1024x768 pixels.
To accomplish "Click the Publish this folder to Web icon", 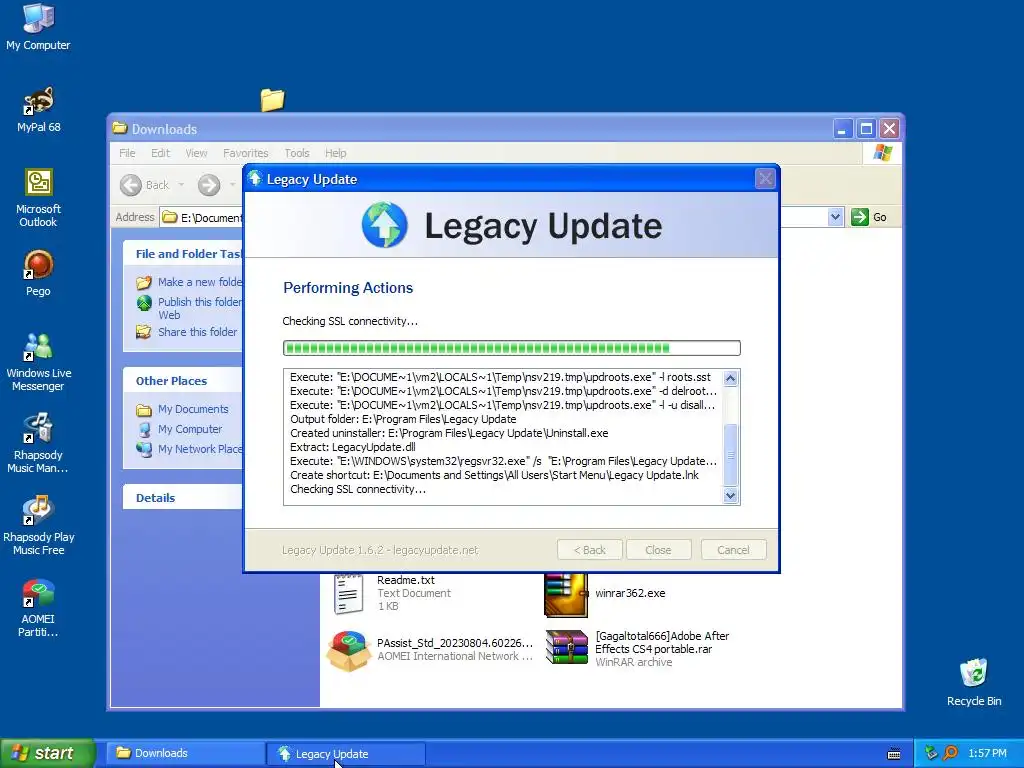I will [144, 303].
